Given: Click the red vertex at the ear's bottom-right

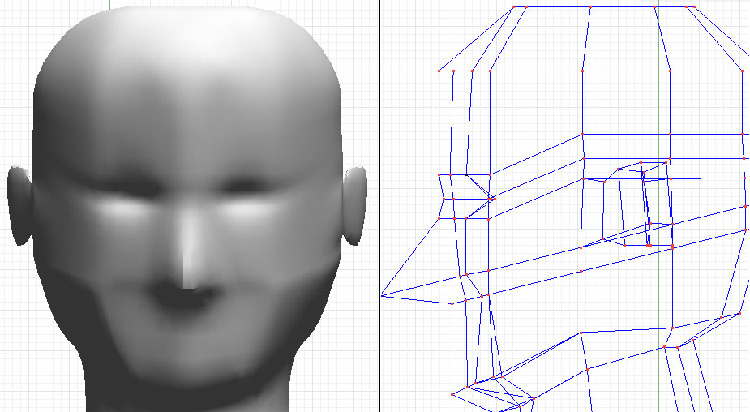Looking at the screenshot, I should coord(673,246).
